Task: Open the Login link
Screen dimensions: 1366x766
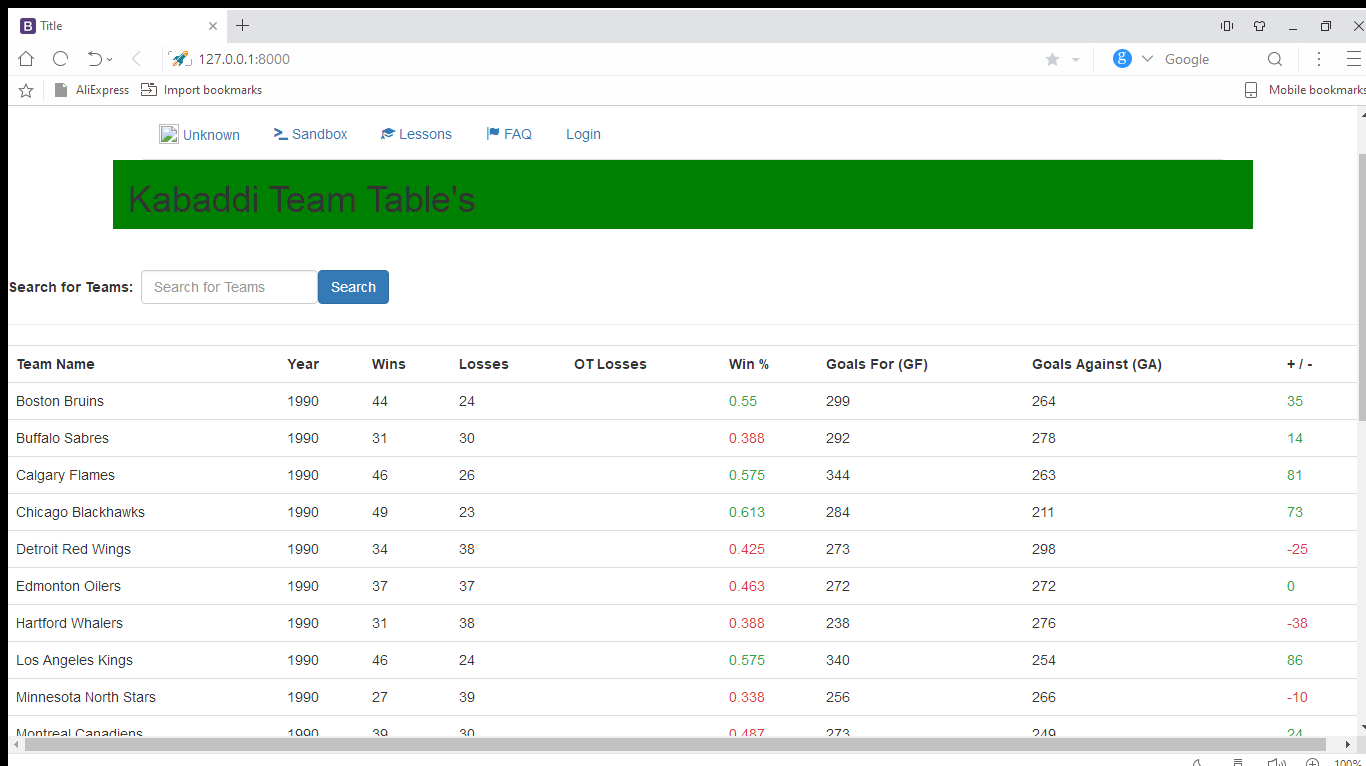Action: tap(583, 133)
